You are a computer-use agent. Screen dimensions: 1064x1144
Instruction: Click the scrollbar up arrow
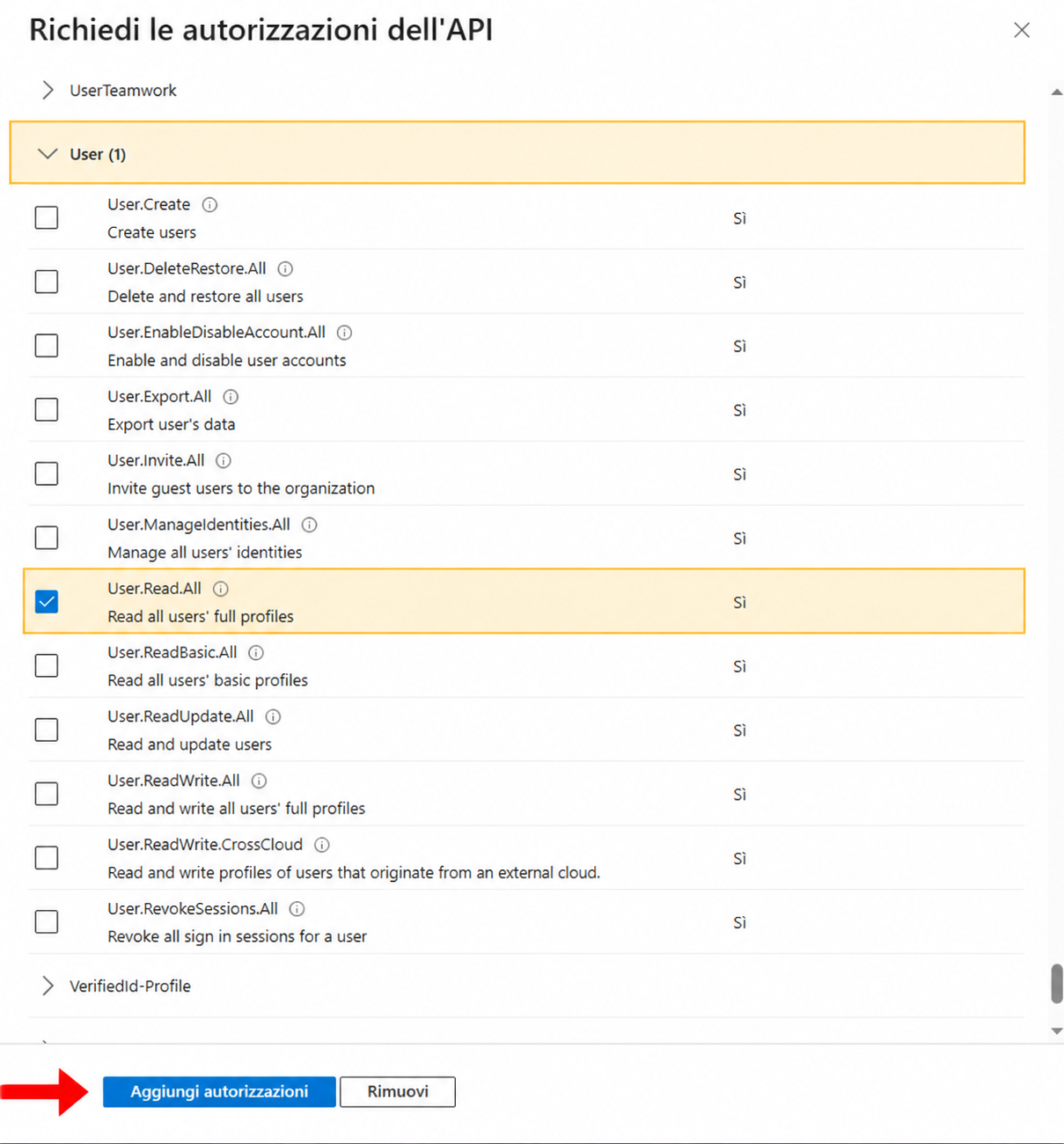1057,92
